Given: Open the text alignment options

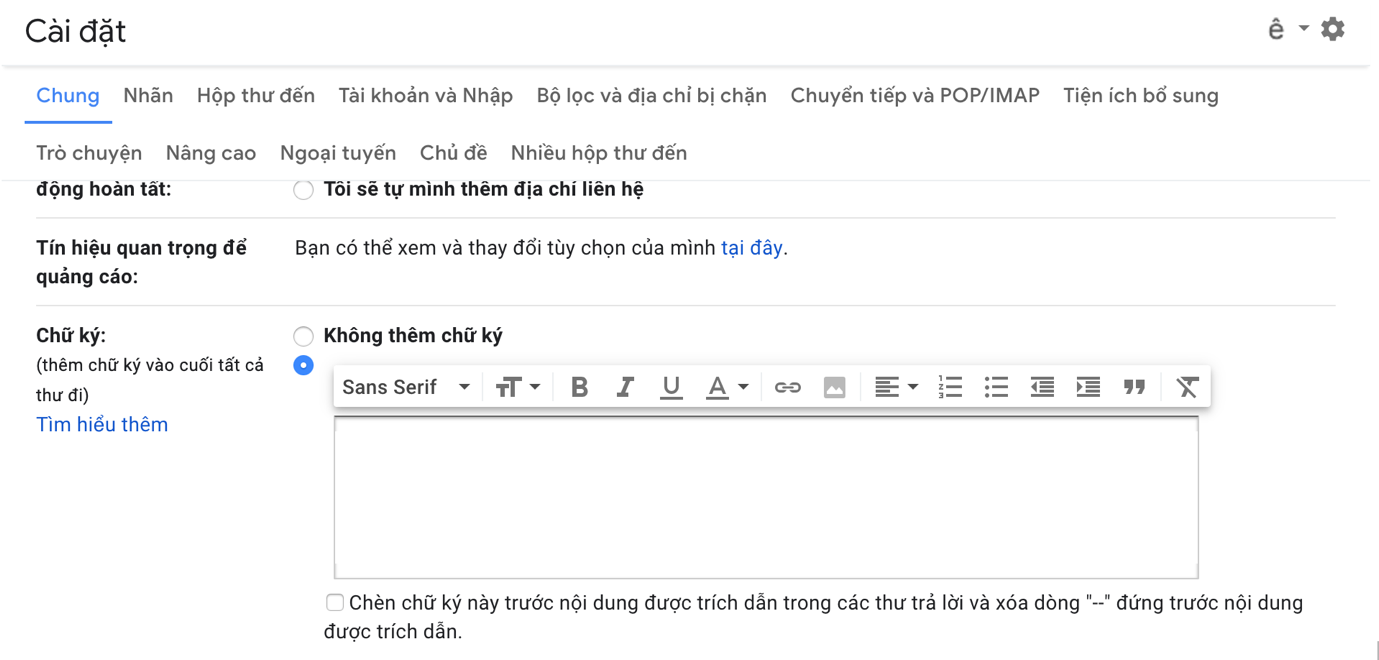Looking at the screenshot, I should click(896, 387).
